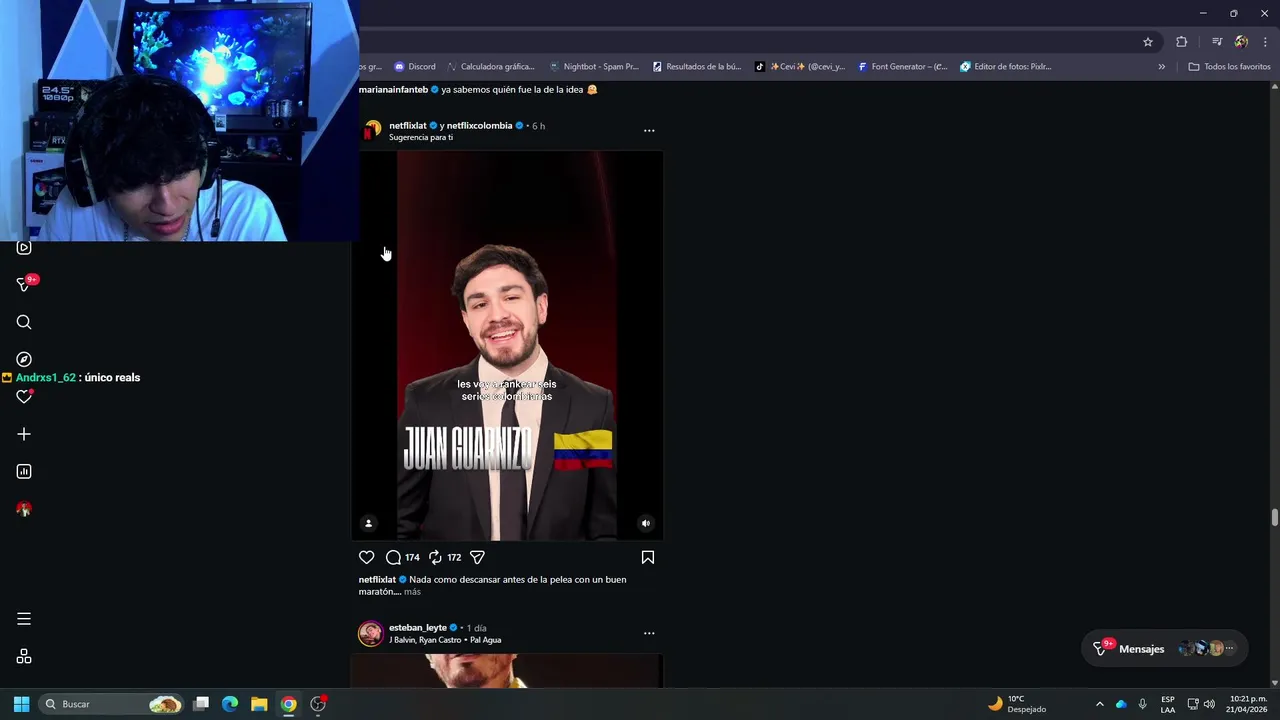Screen dimensions: 1280x720
Task: Open File Explorer from taskbar
Action: [x=259, y=704]
